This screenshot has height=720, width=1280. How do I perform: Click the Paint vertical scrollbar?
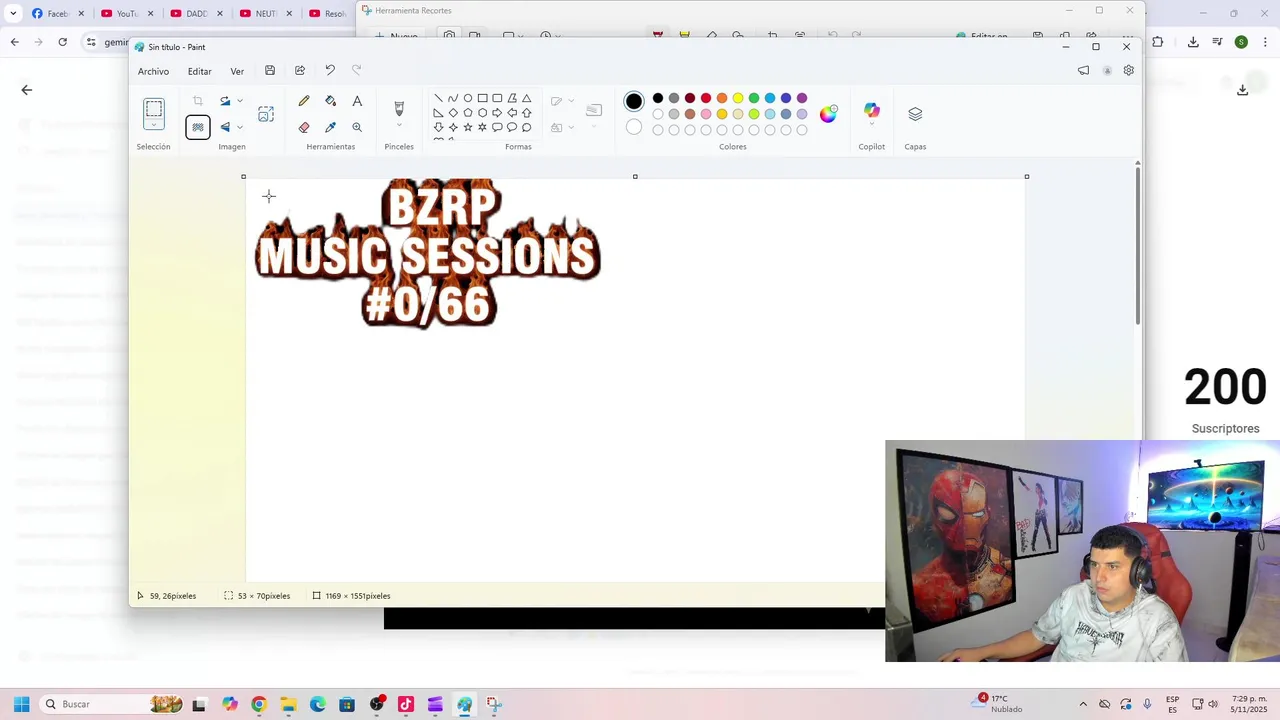pyautogui.click(x=1138, y=248)
